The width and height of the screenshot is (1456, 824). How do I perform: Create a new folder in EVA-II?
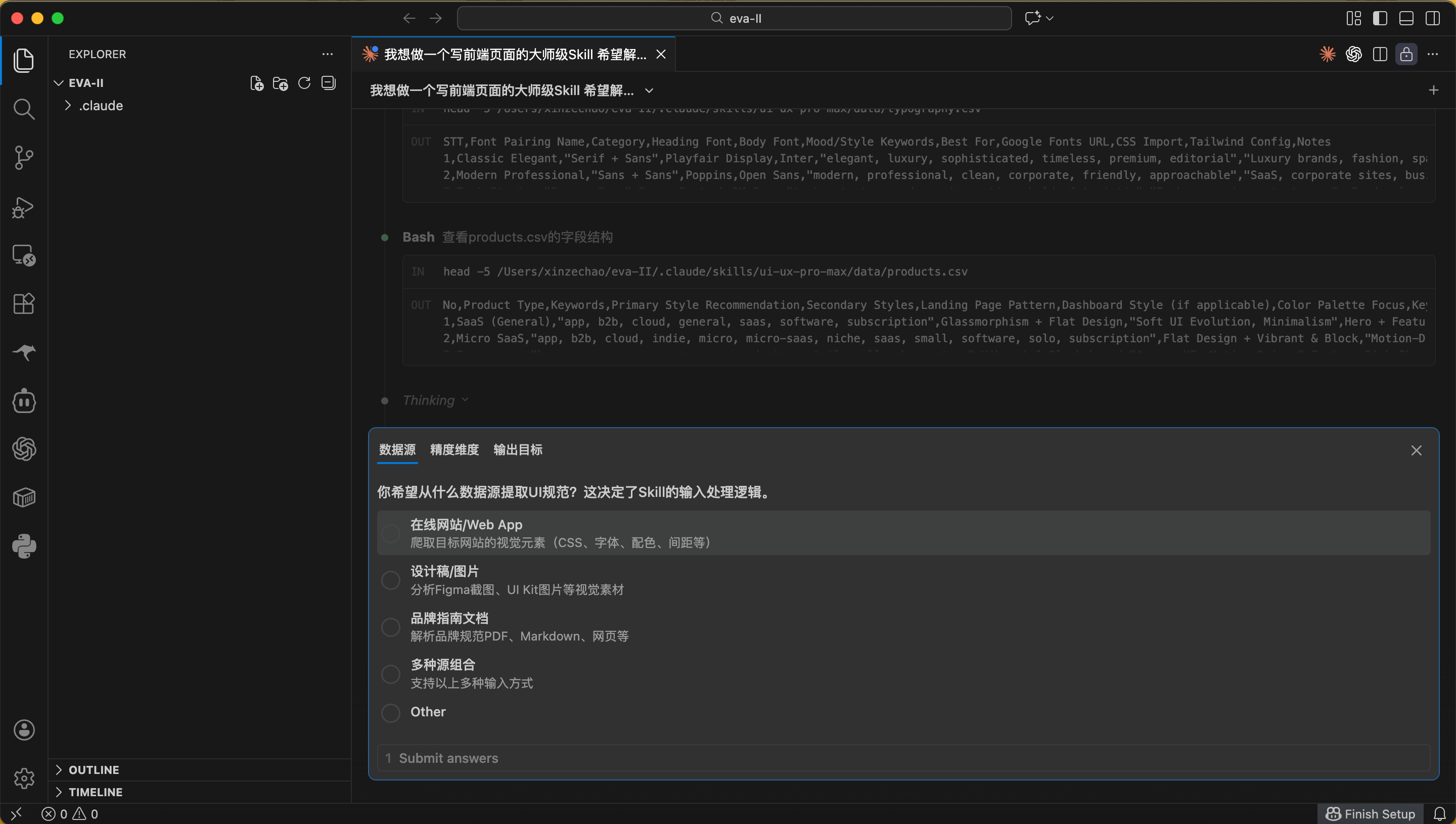point(281,83)
